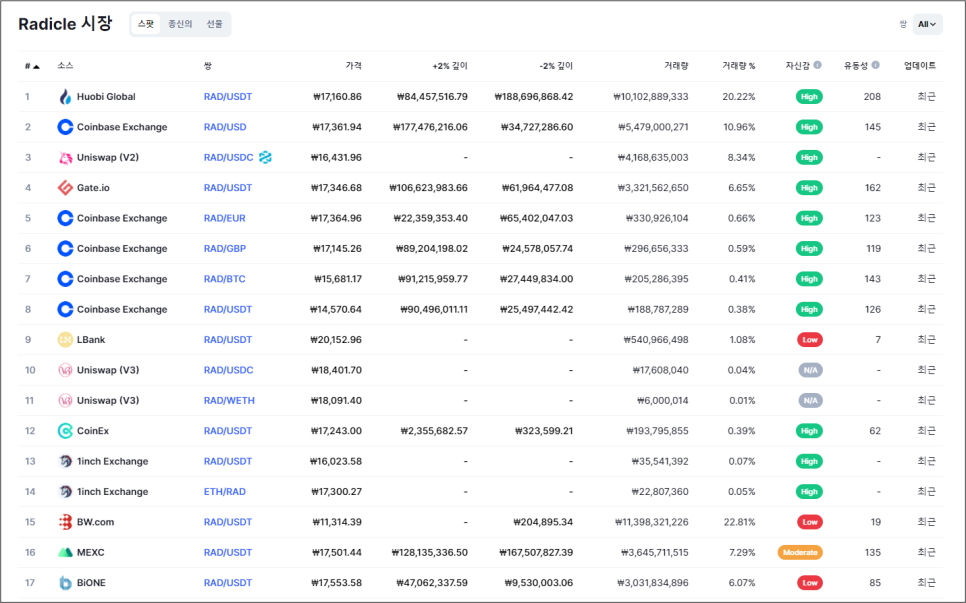Open the Gate.io exchange name
This screenshot has width=966, height=603.
93,188
